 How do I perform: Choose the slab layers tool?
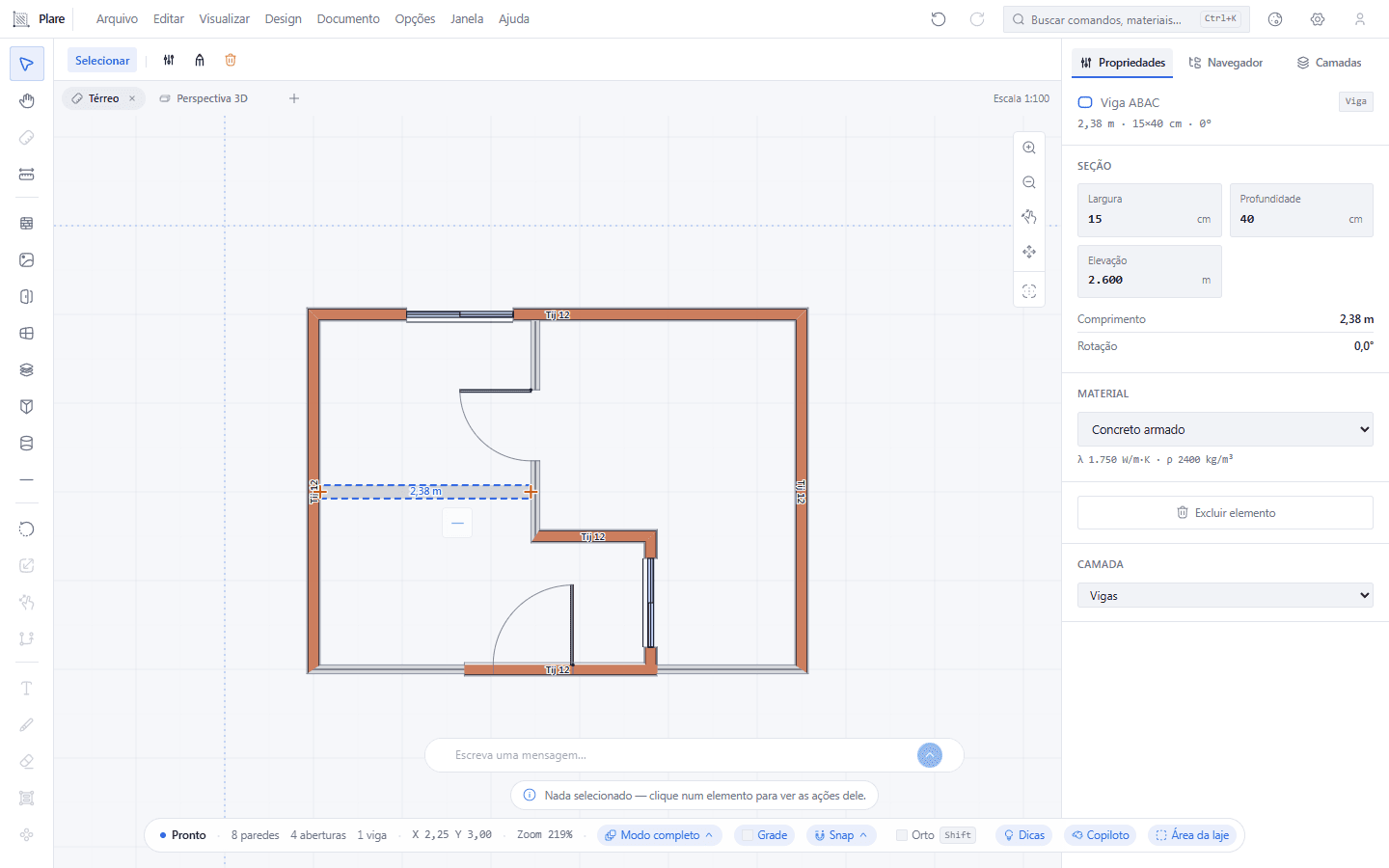(27, 369)
